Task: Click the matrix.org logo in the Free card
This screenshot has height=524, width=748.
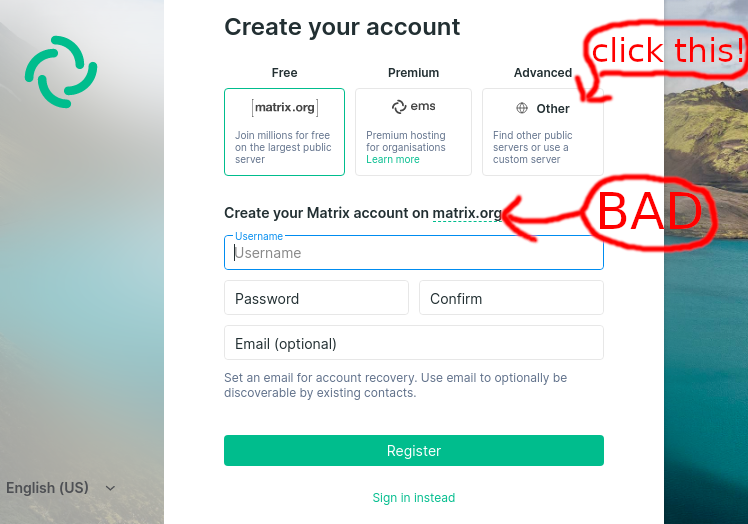Action: pos(284,107)
